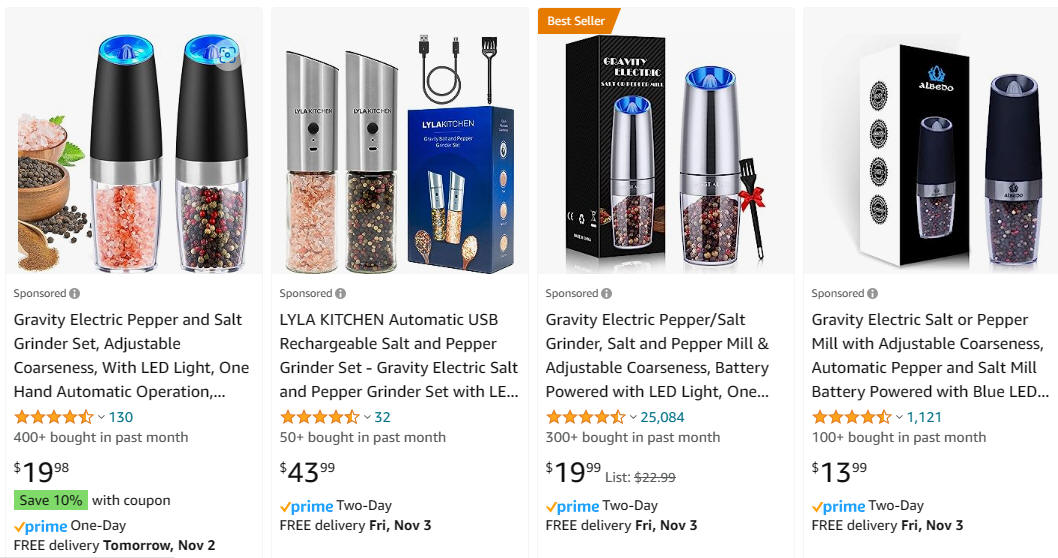Open the 25,084 reviews link
The image size is (1058, 558).
662,417
